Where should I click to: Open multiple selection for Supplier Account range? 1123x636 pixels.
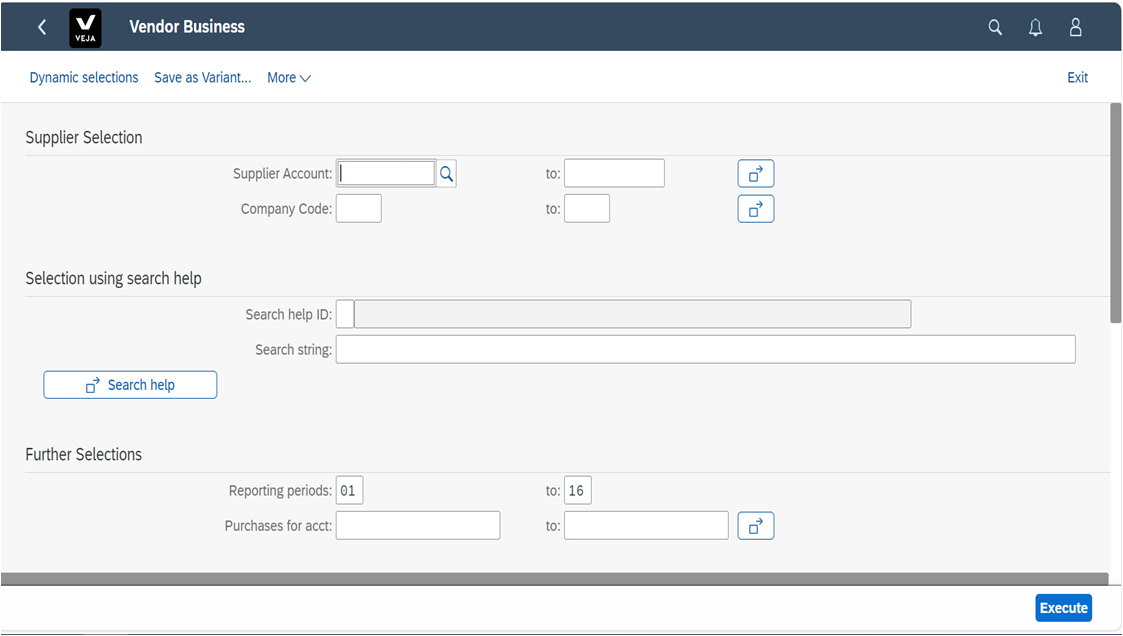pyautogui.click(x=755, y=172)
